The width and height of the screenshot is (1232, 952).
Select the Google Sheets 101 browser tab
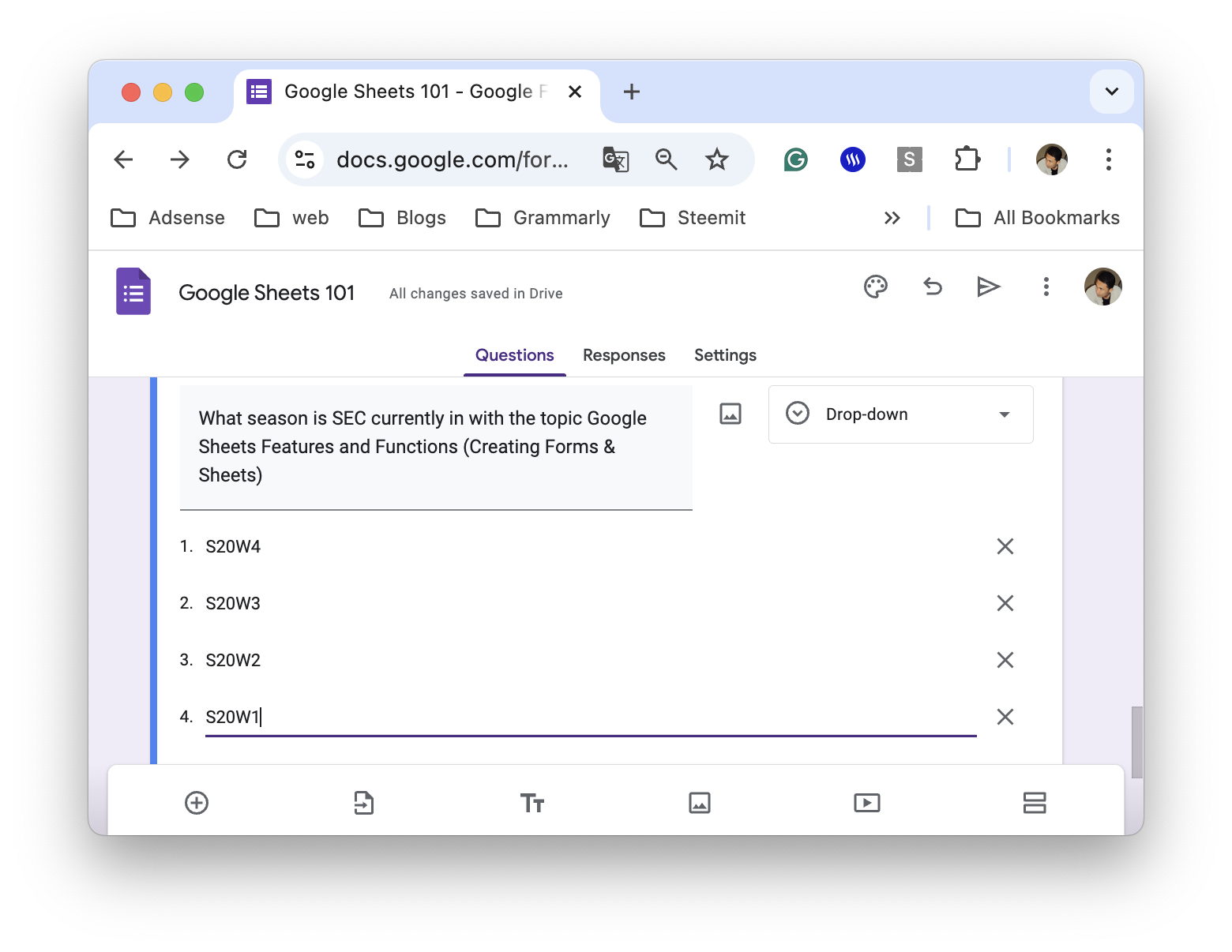[416, 92]
